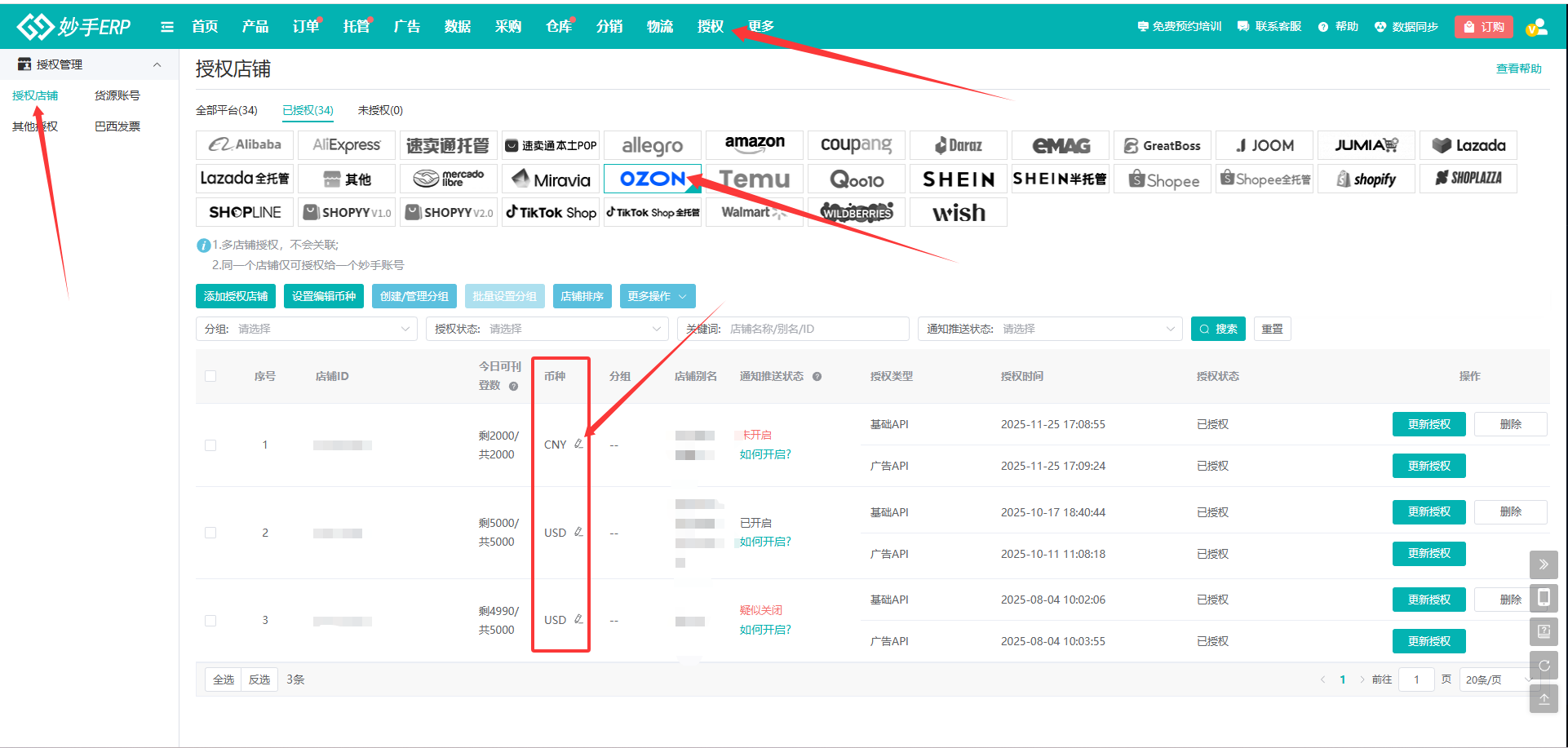The width and height of the screenshot is (1568, 748).
Task: Tick the checkbox for store row 3
Action: (x=210, y=621)
